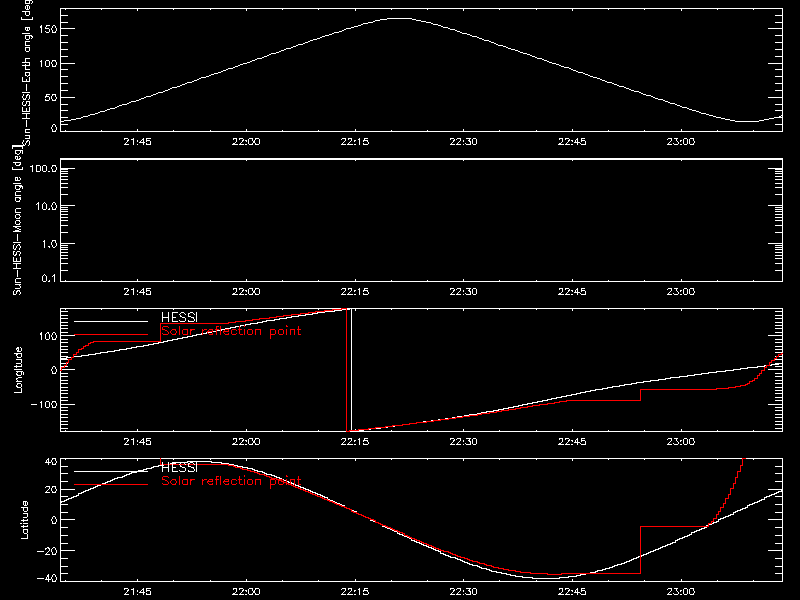This screenshot has height=600, width=800.
Task: Click the 22:15 time label under Latitude plot
Action: (x=355, y=592)
